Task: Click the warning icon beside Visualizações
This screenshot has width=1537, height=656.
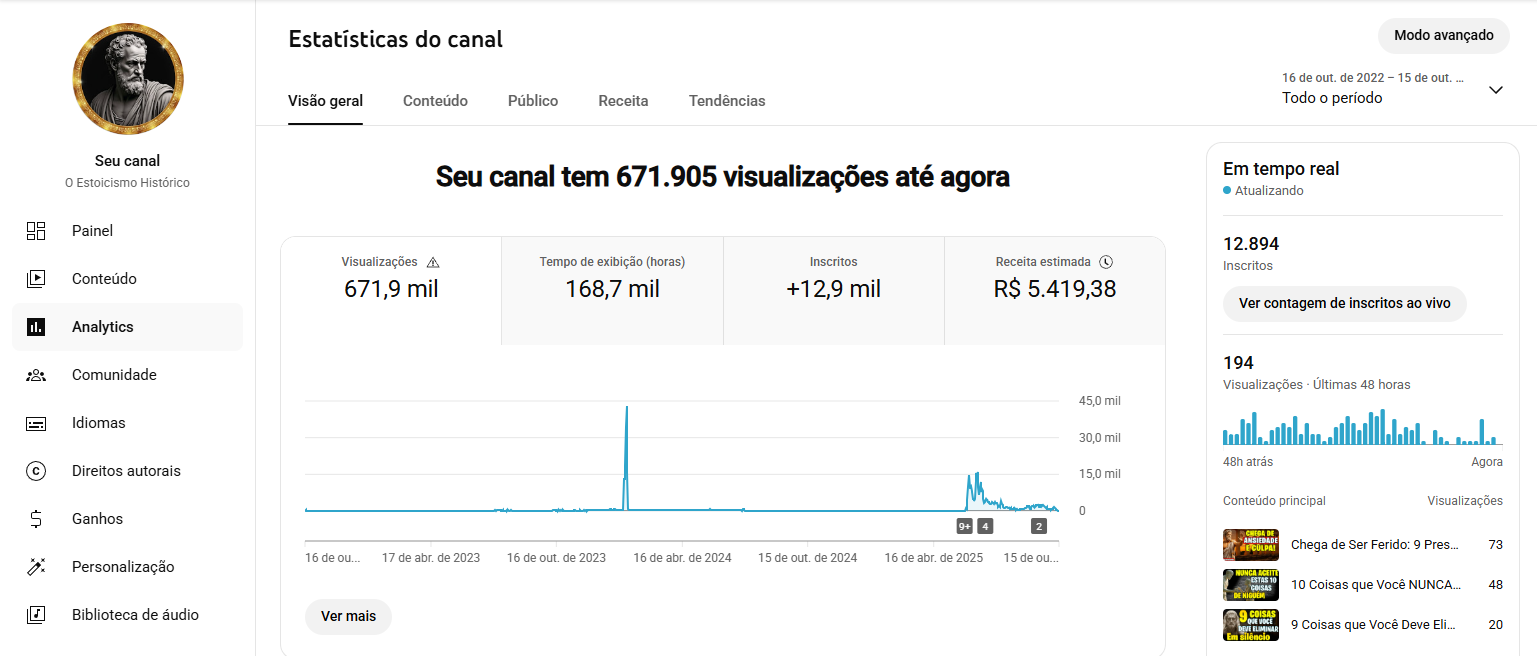Action: click(433, 262)
